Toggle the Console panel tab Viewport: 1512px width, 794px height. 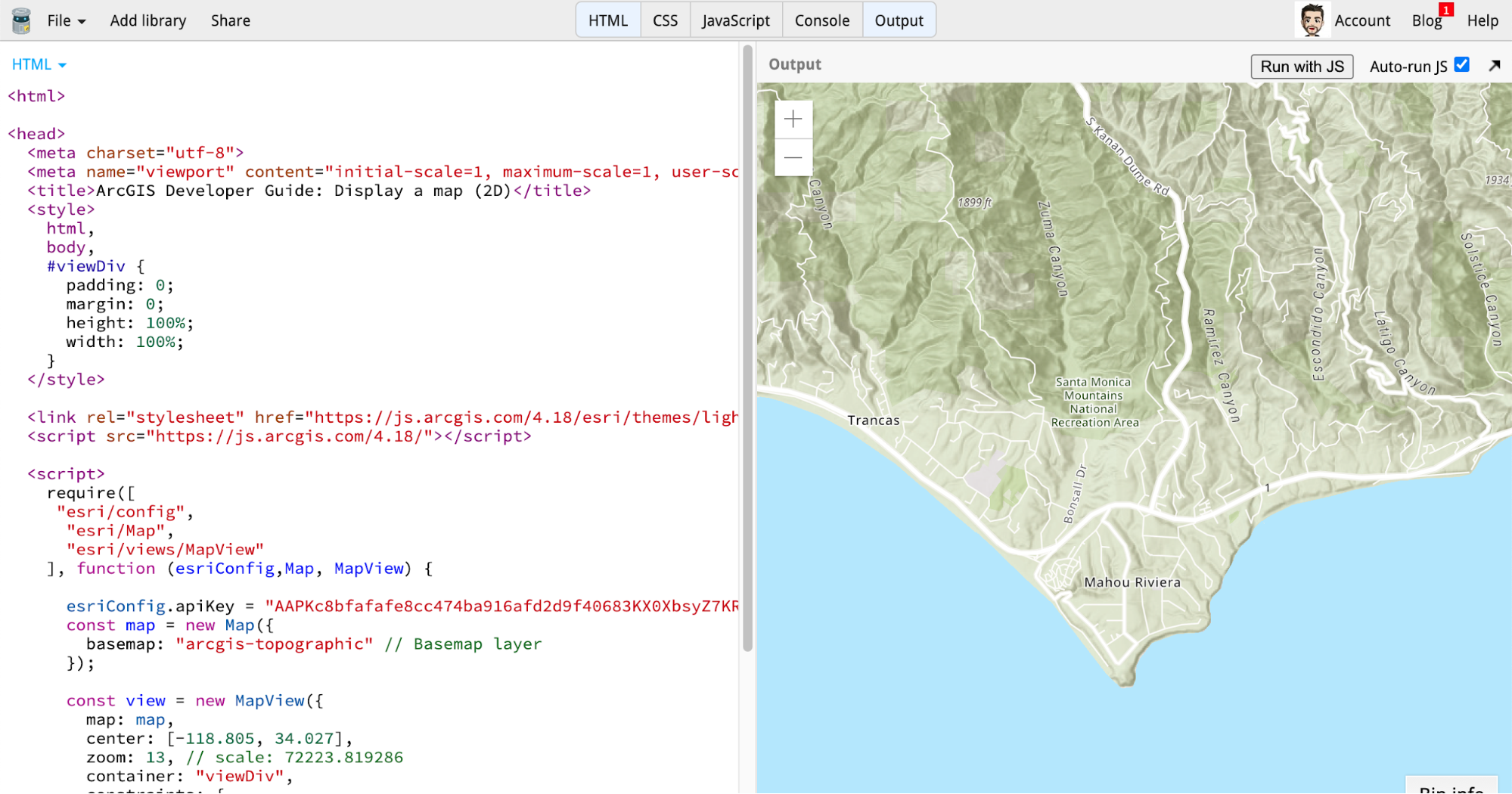click(x=822, y=20)
